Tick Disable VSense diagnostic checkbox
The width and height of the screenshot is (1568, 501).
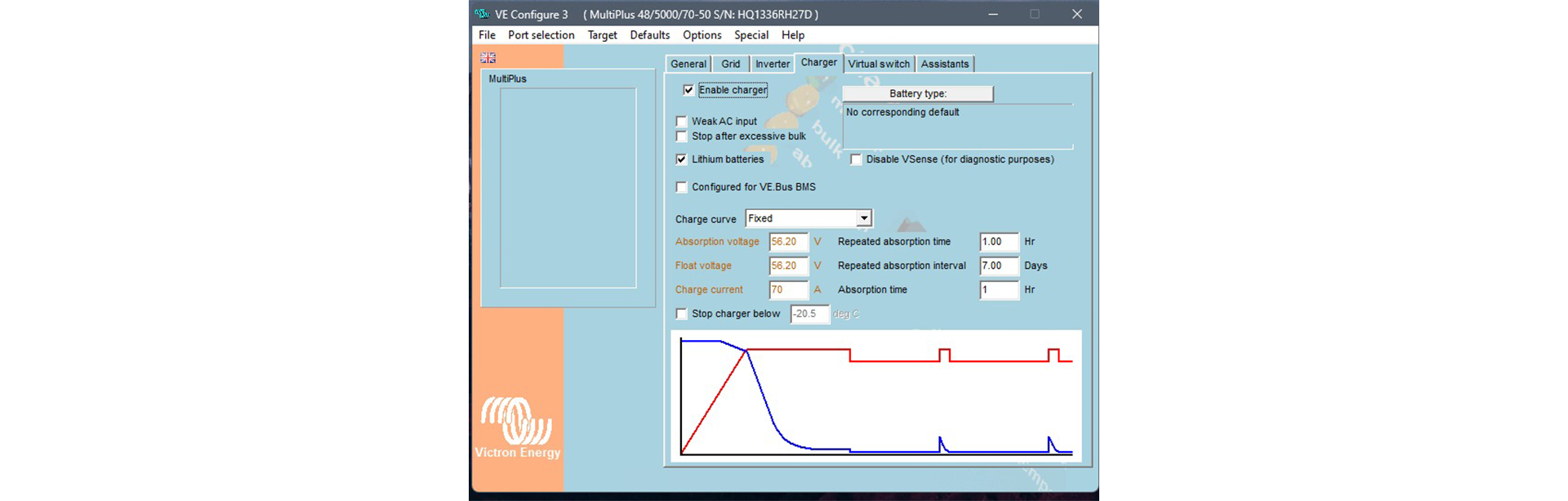(856, 160)
